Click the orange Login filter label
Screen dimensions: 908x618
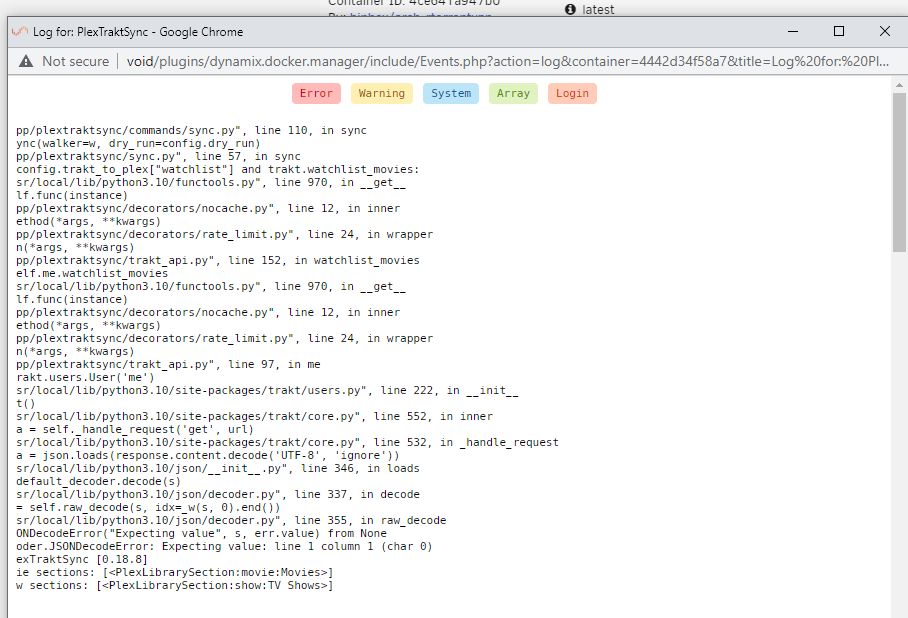[x=572, y=93]
